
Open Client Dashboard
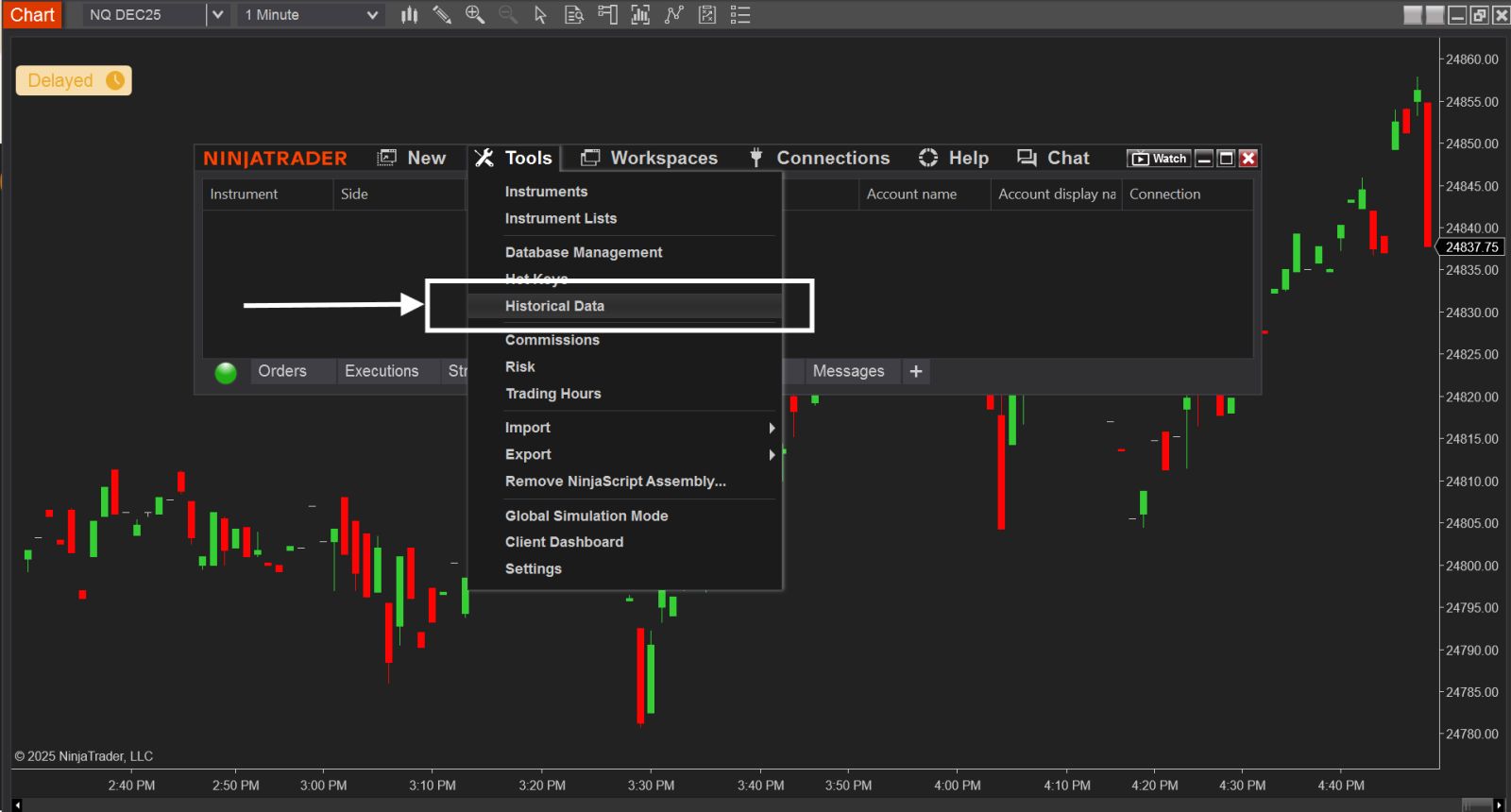point(565,542)
